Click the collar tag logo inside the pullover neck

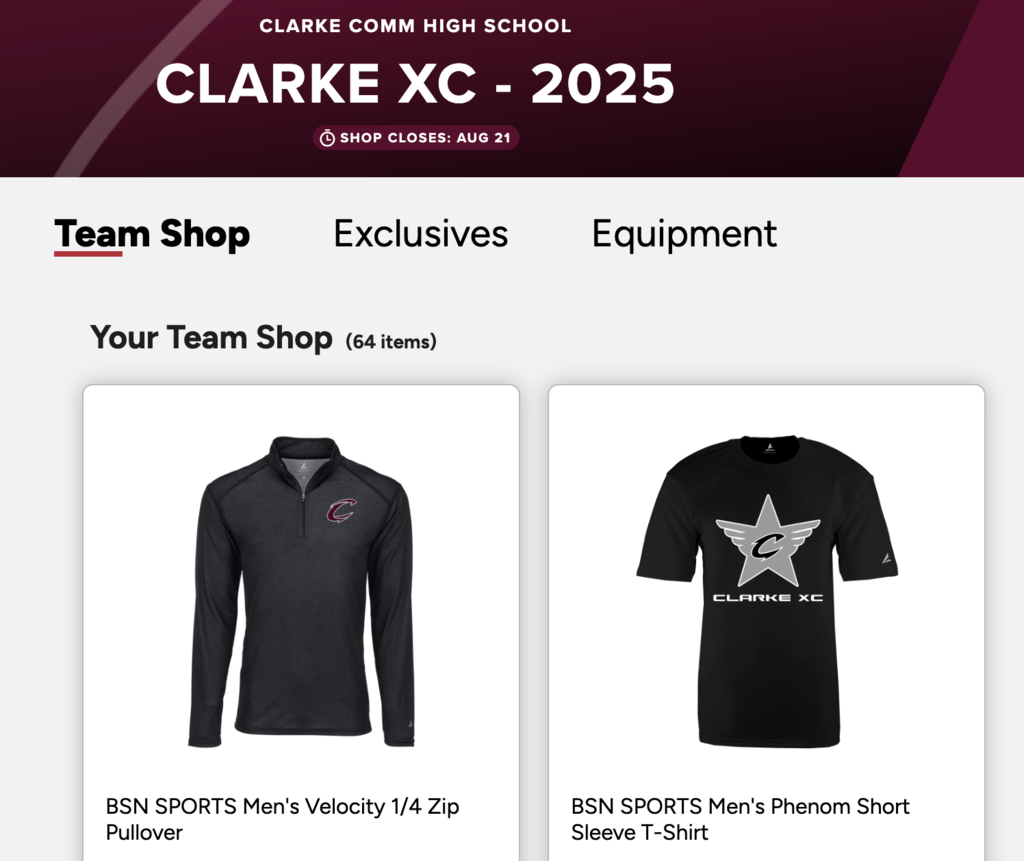tap(303, 466)
